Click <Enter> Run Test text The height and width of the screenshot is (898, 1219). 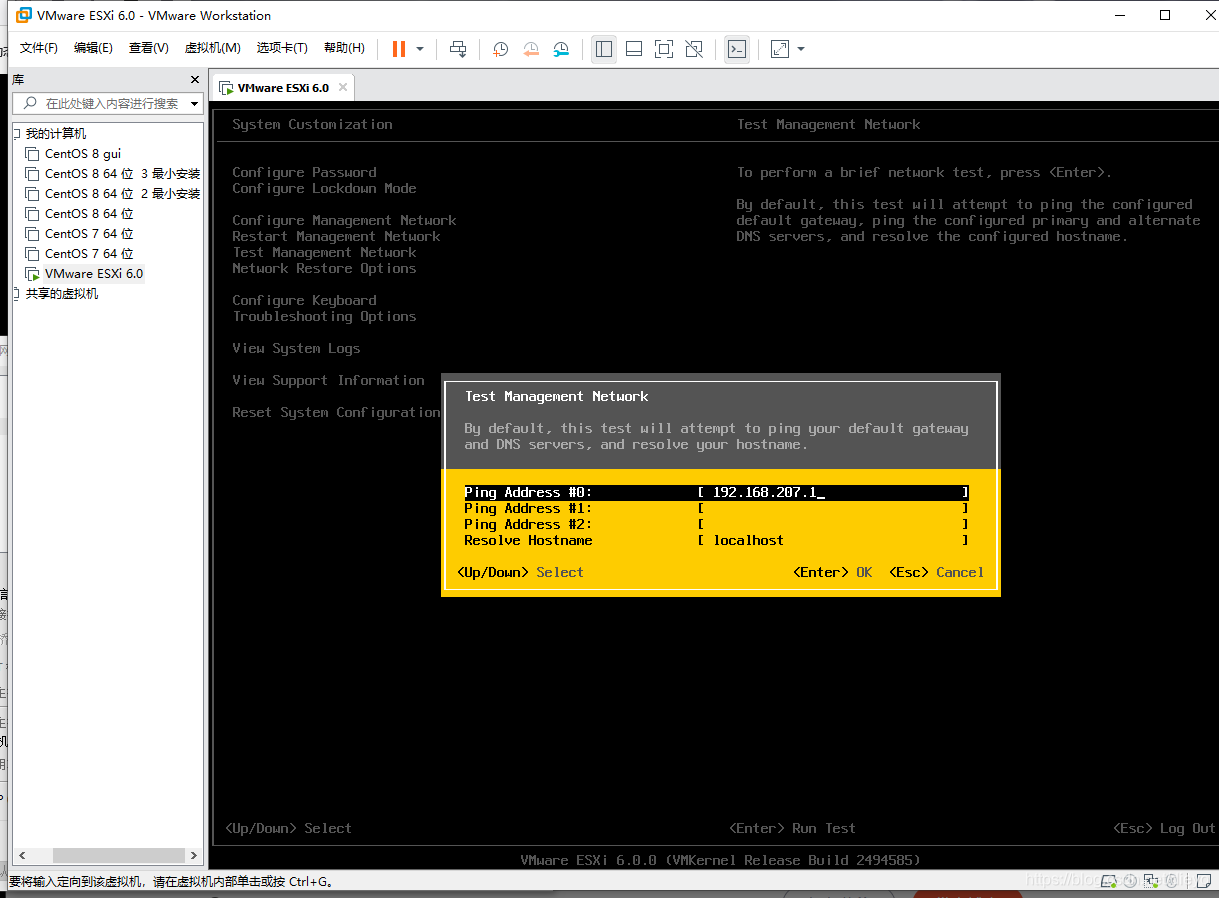click(792, 828)
